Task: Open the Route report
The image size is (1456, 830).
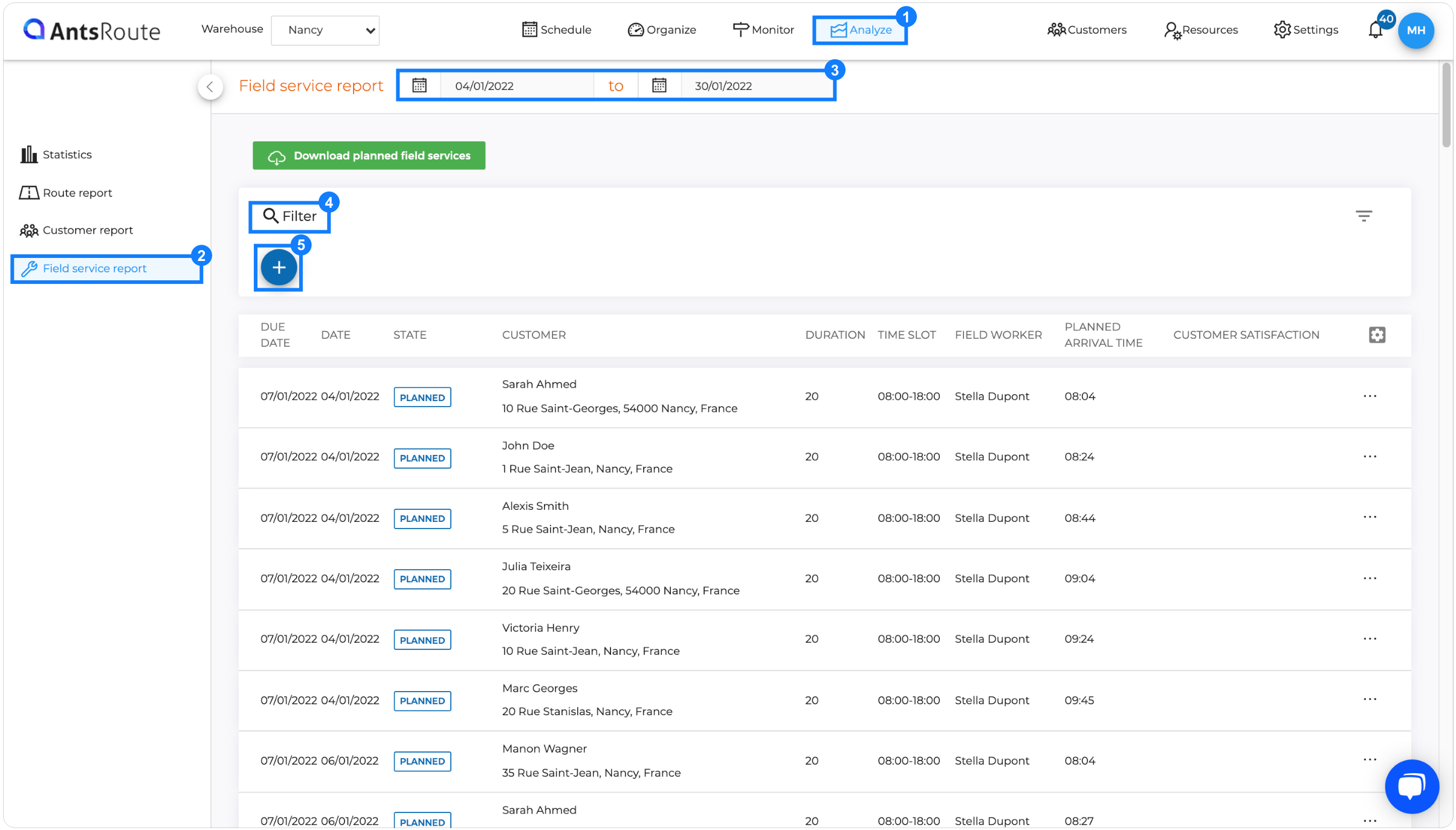Action: tap(66, 193)
